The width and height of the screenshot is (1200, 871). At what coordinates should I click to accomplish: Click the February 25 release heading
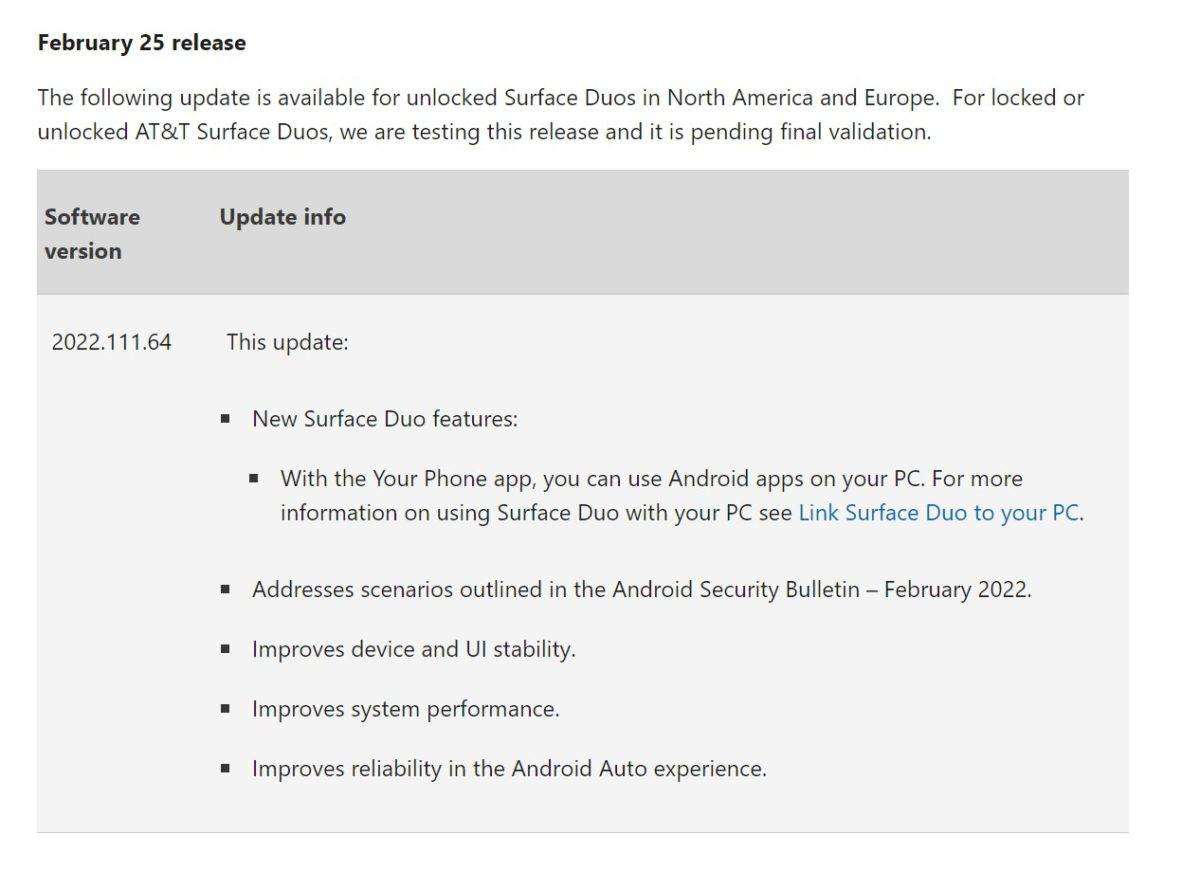(x=141, y=43)
